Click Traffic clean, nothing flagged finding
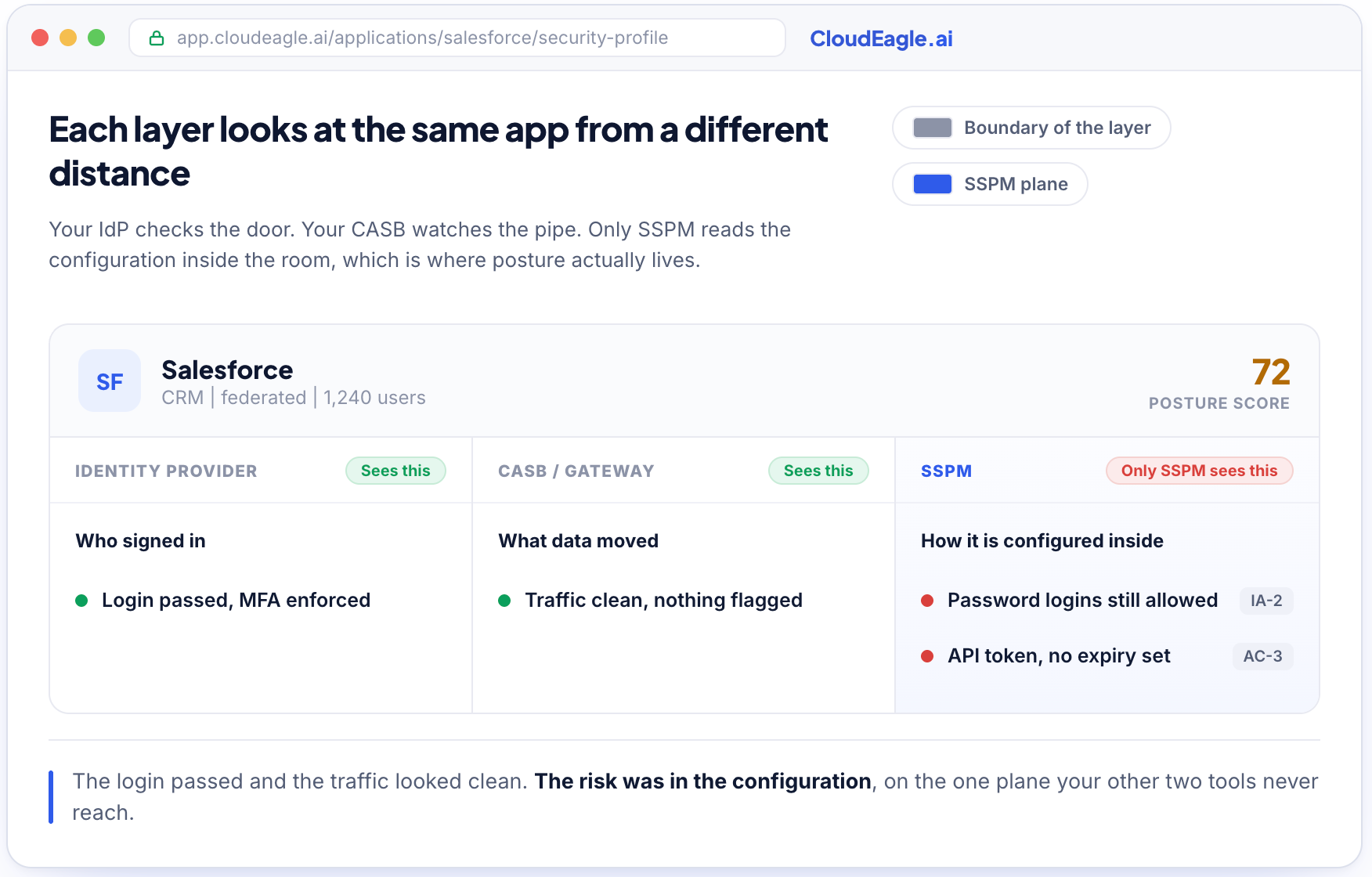 coord(663,601)
